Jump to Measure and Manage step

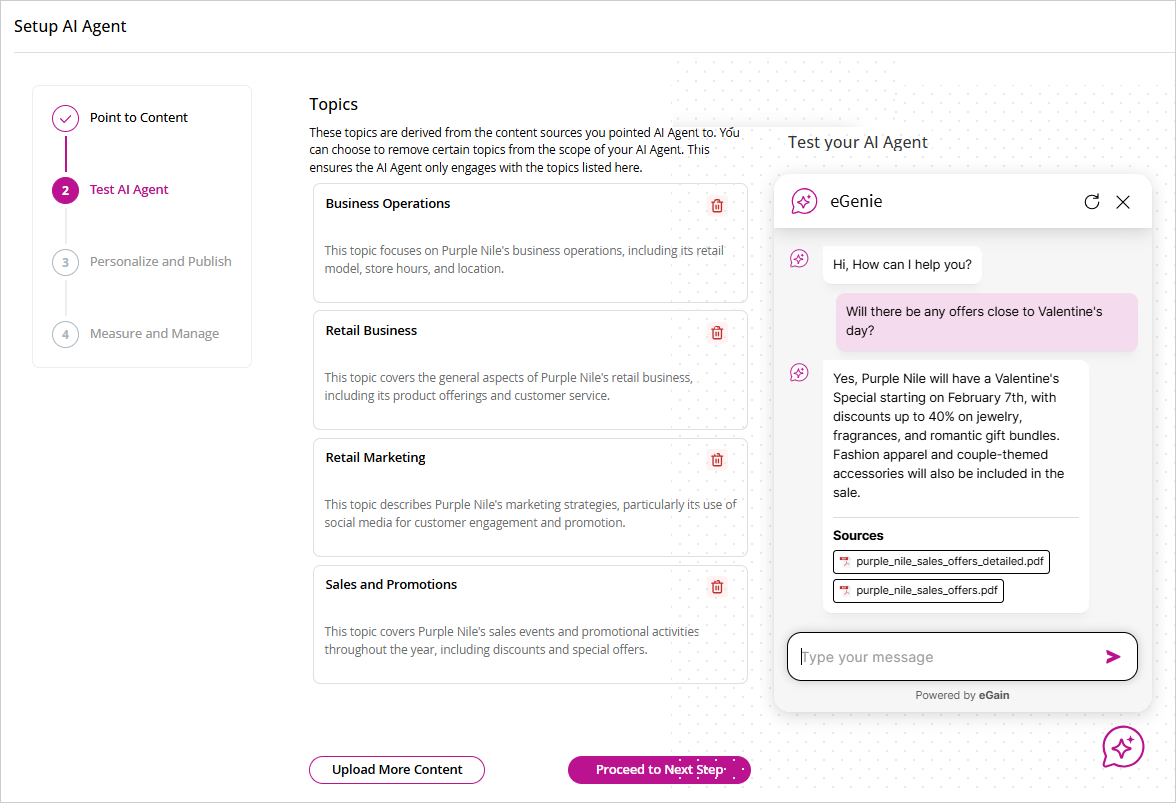[x=154, y=334]
